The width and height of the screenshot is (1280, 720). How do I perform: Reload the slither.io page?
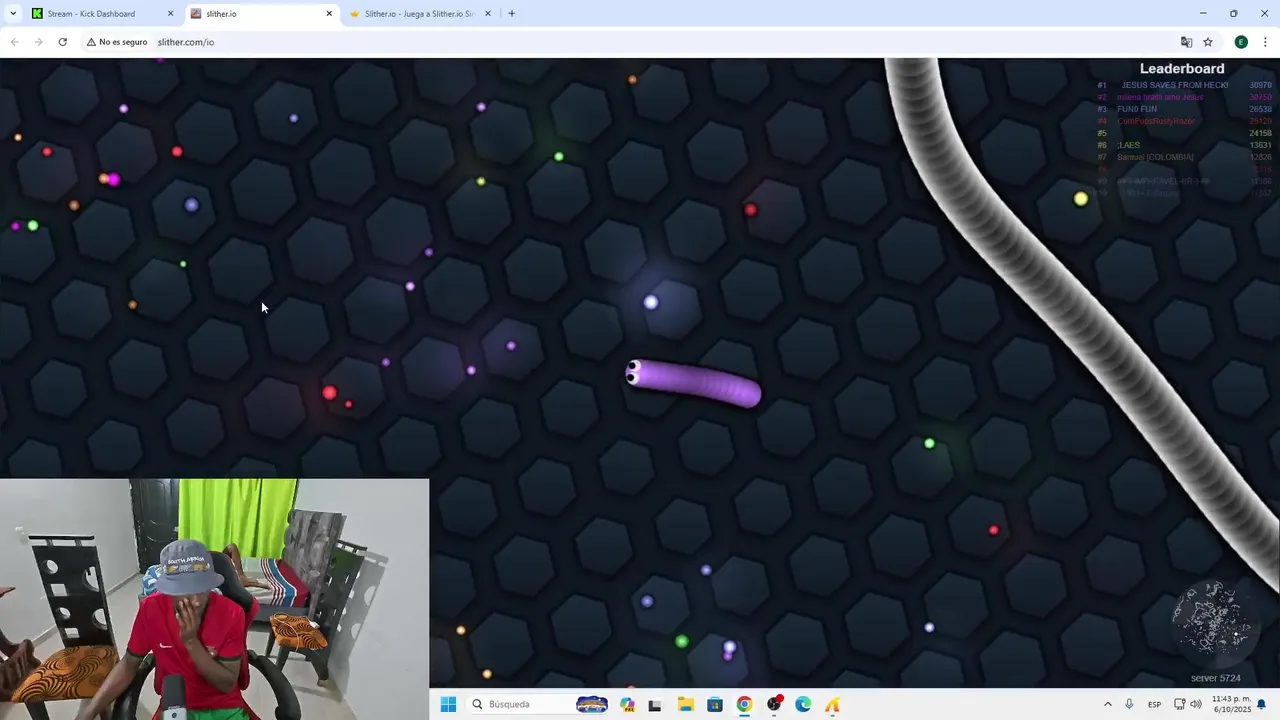[62, 42]
